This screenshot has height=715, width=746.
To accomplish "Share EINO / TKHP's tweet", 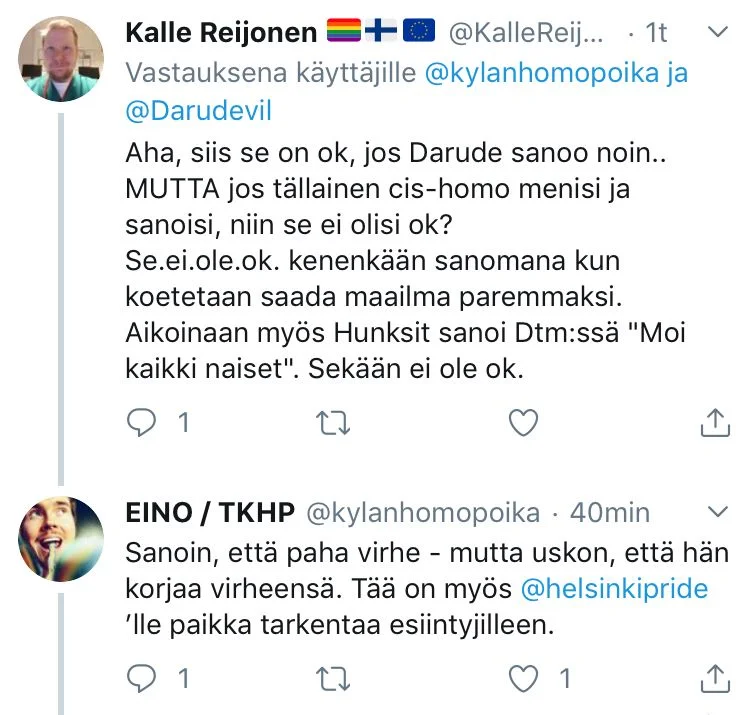I will pos(715,680).
